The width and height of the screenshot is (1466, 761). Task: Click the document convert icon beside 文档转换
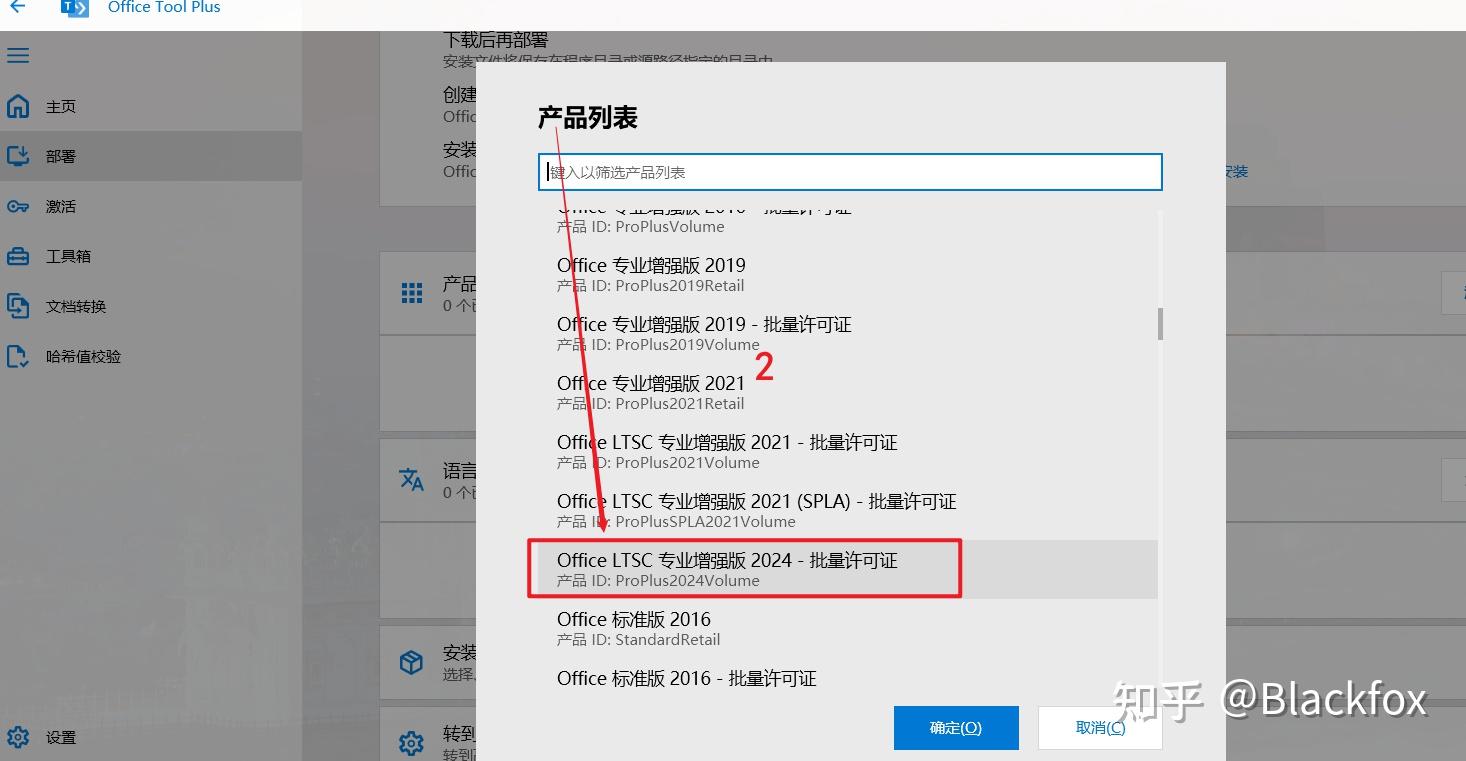[18, 306]
